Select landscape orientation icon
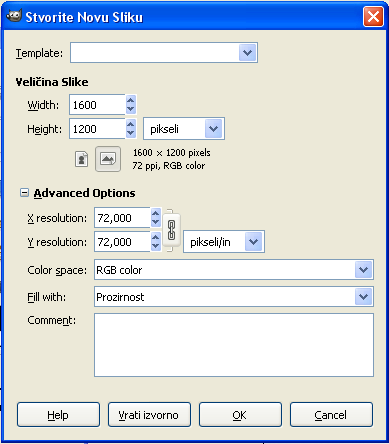This screenshot has height=444, width=389. tap(108, 159)
